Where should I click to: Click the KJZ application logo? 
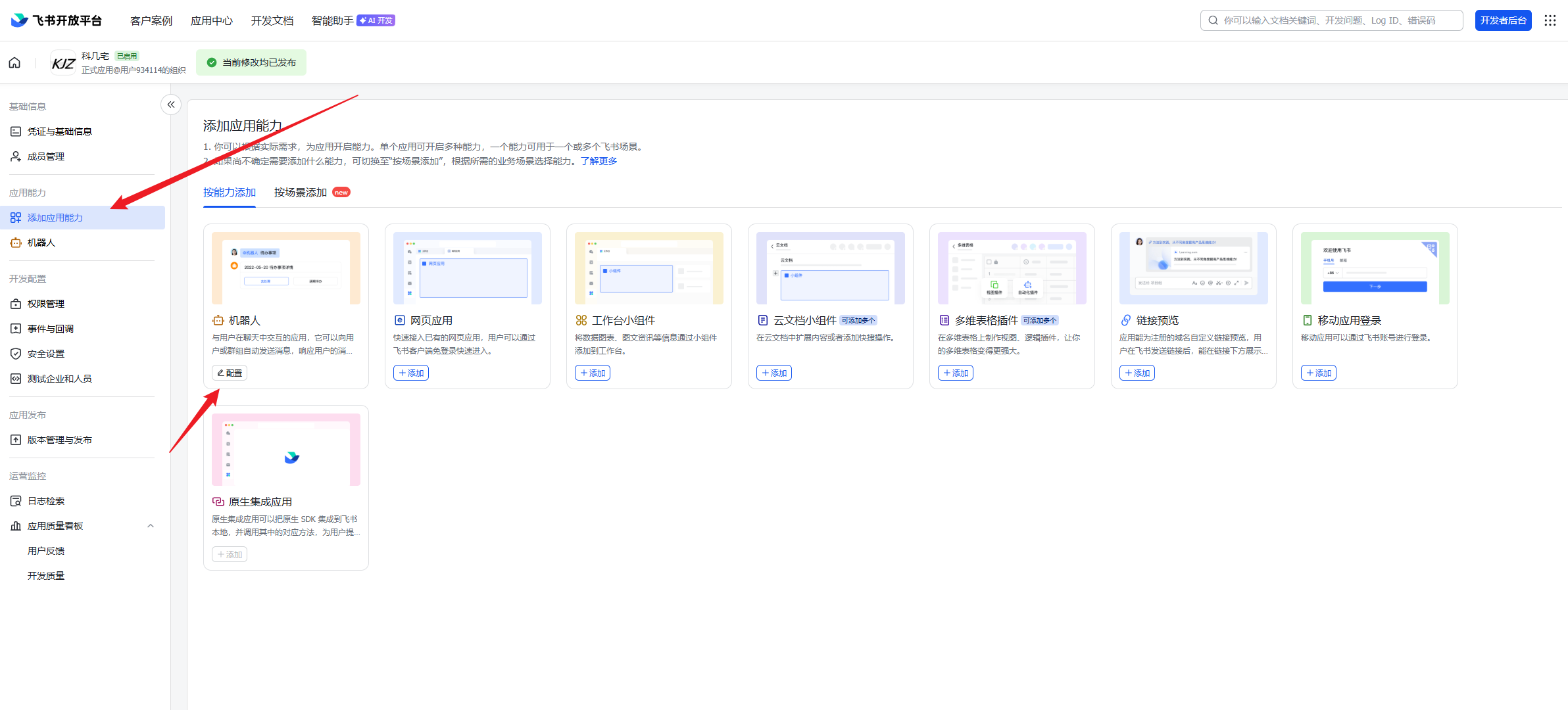pos(63,63)
